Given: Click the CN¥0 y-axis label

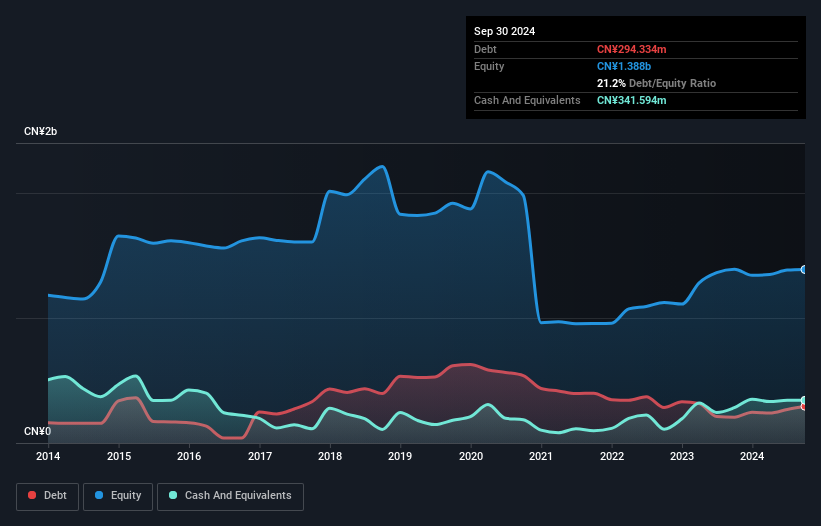Looking at the screenshot, I should point(38,431).
